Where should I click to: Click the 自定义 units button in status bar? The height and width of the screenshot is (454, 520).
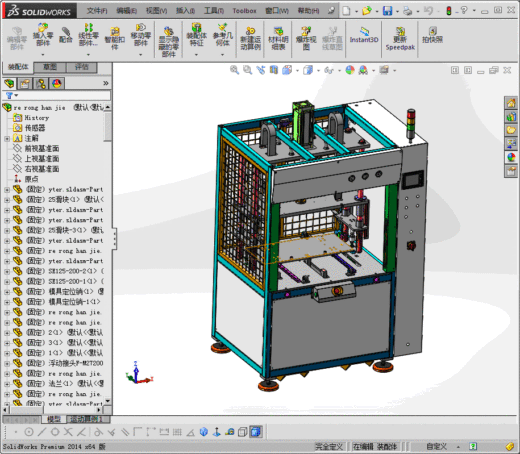click(x=436, y=446)
